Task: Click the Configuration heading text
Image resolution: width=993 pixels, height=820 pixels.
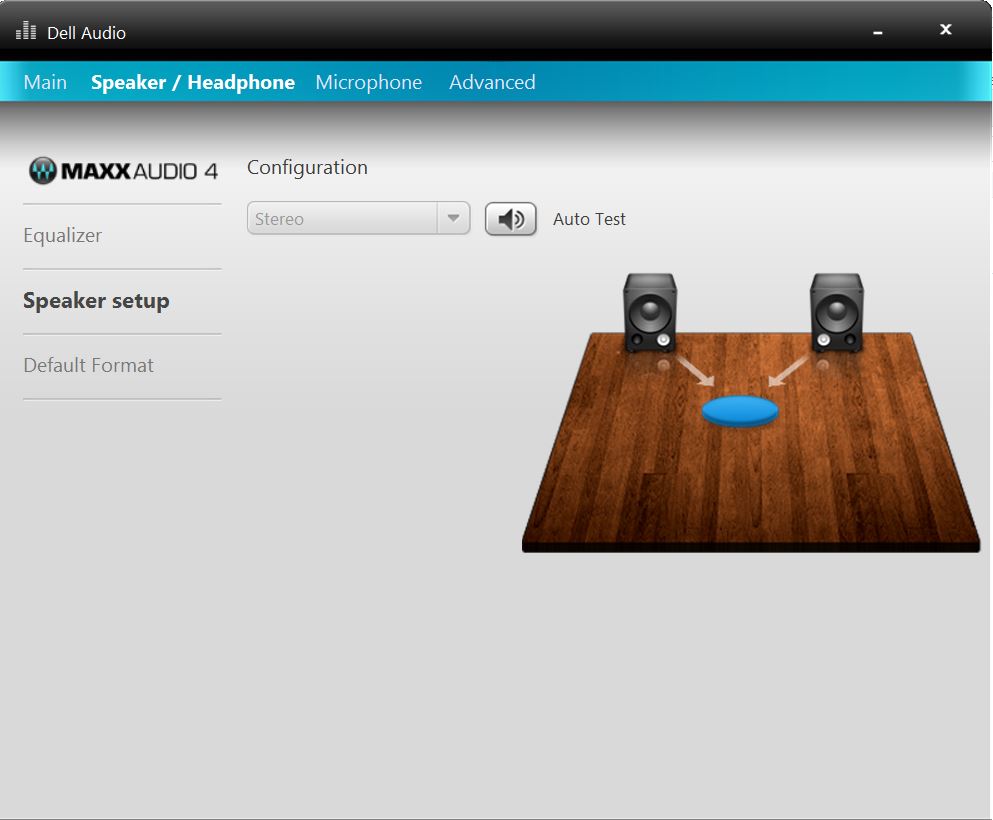Action: (307, 168)
